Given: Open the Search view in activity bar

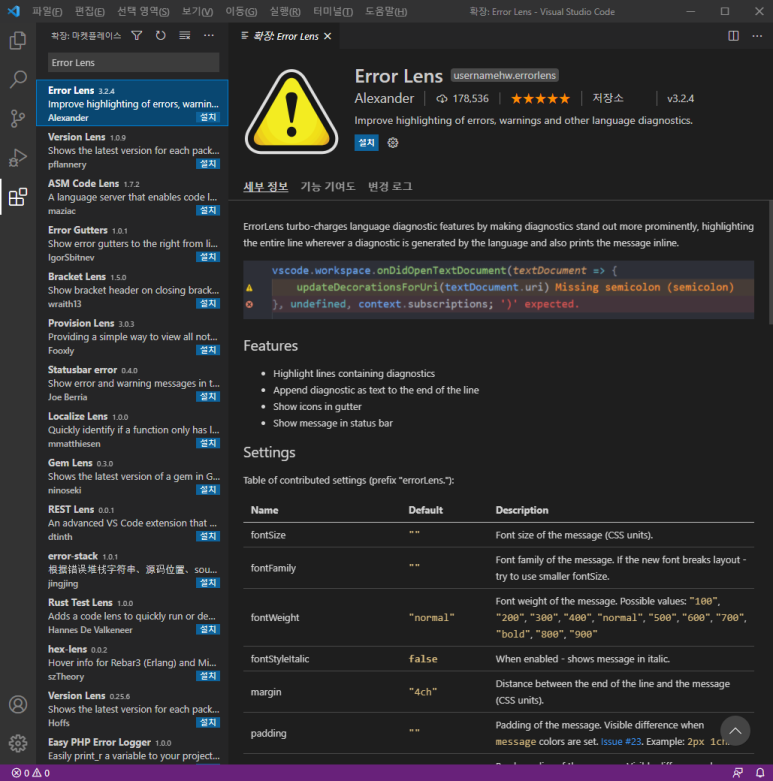Looking at the screenshot, I should coord(18,79).
